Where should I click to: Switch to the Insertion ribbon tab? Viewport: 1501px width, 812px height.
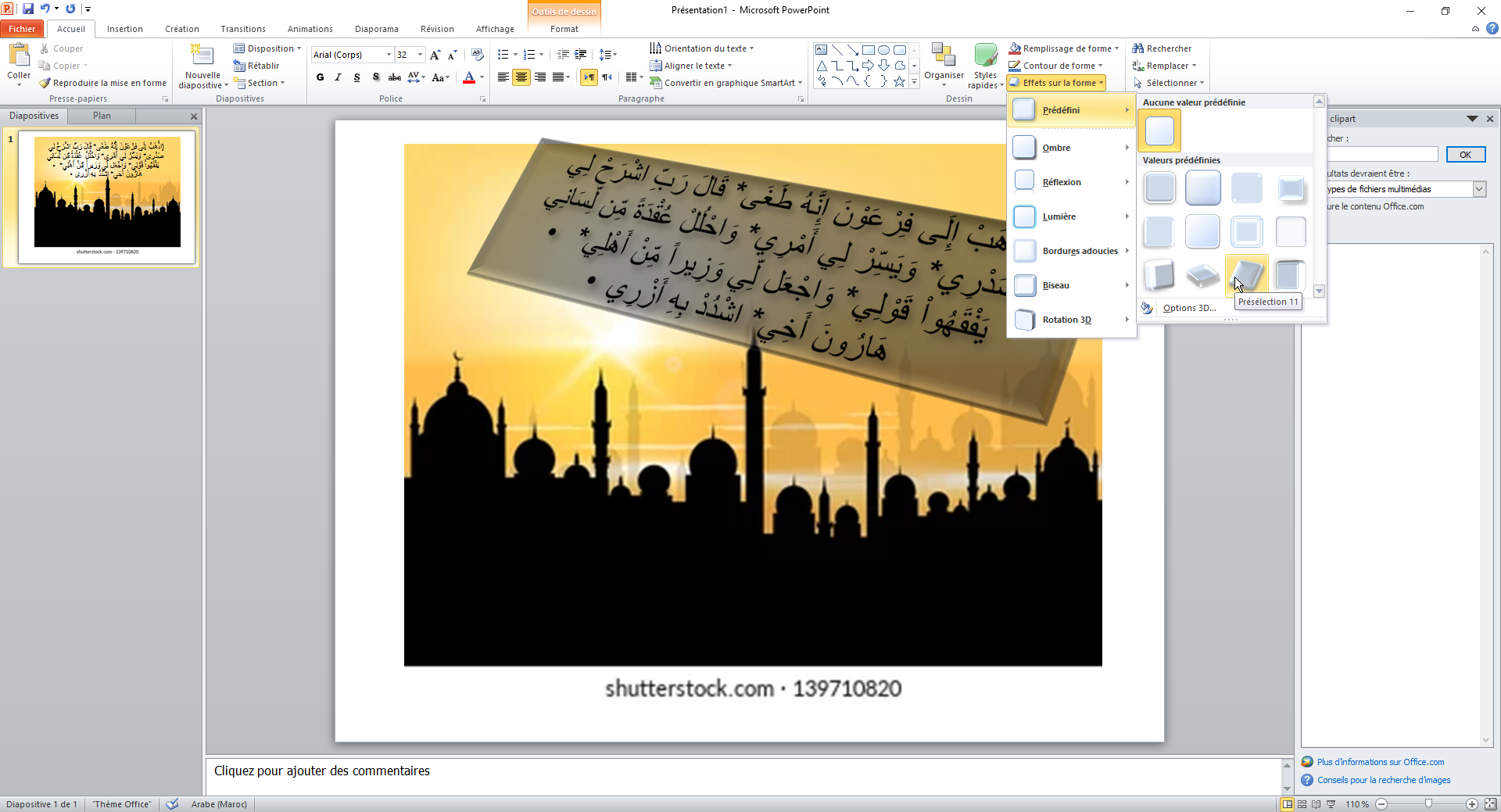click(125, 29)
